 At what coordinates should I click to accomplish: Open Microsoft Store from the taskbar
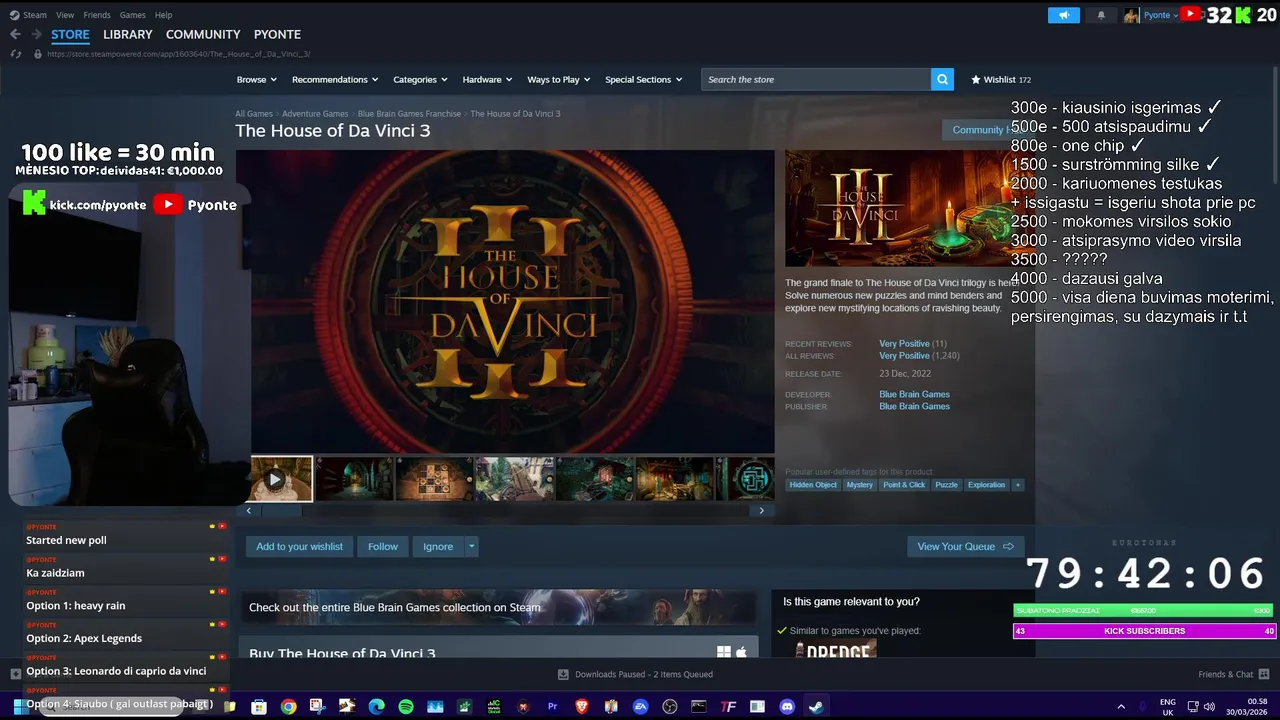(259, 707)
